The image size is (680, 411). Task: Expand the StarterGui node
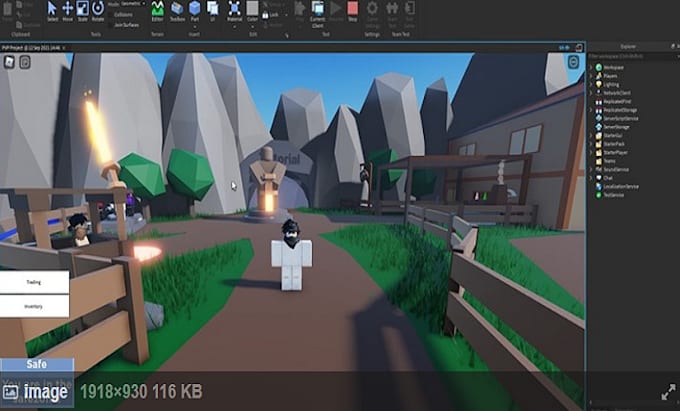pyautogui.click(x=591, y=135)
